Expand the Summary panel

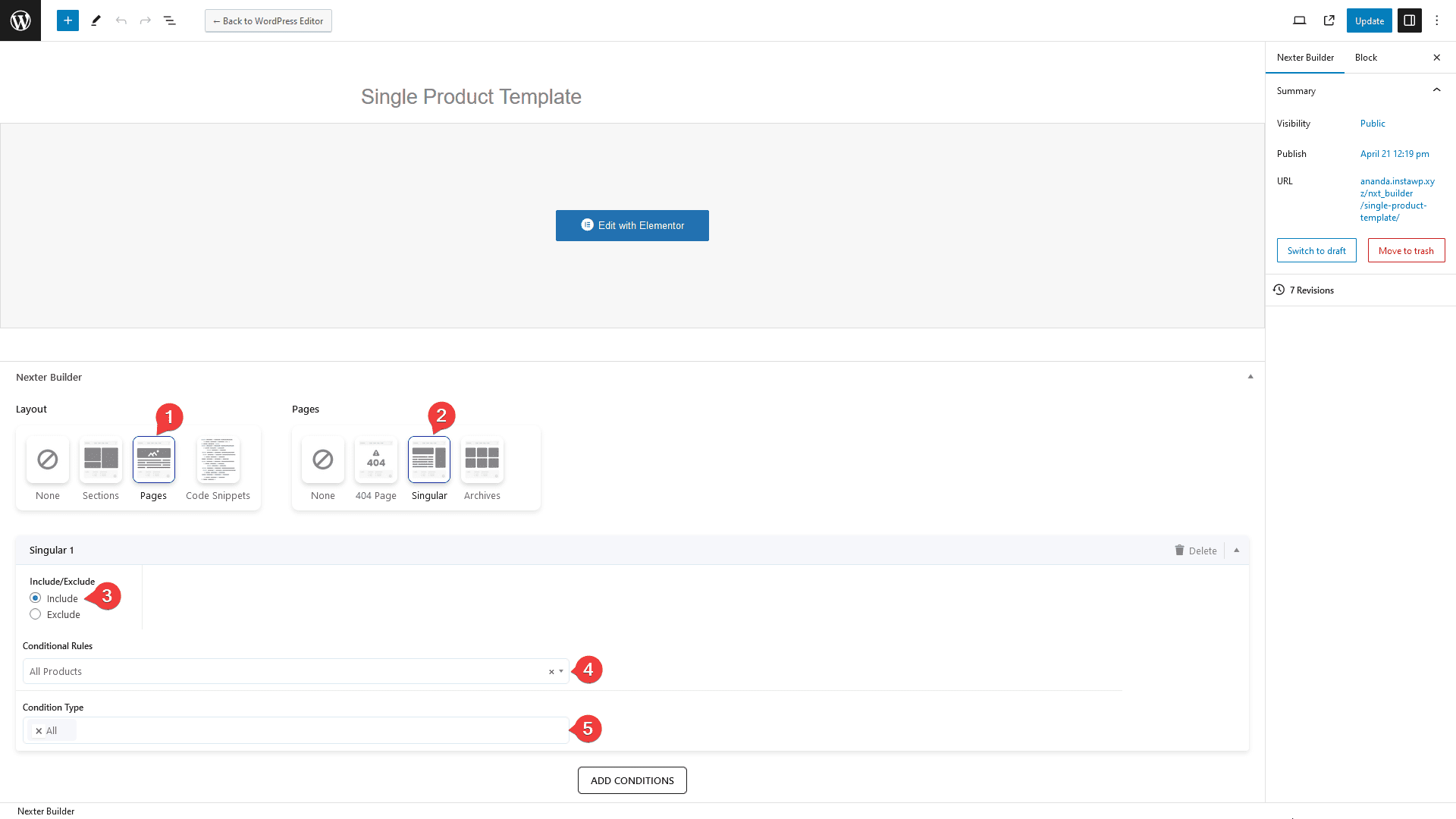tap(1437, 90)
